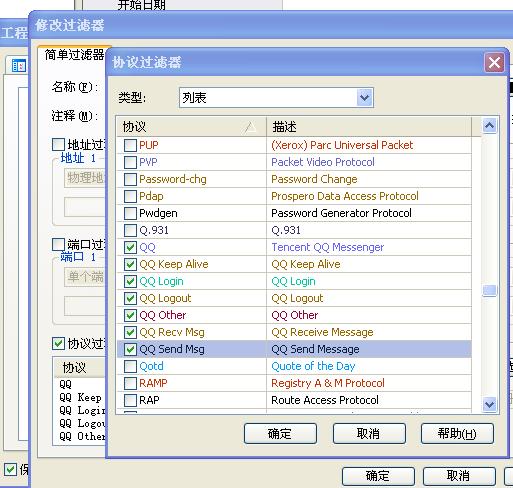Uncheck the QQ Keep Alive checkbox
Image resolution: width=513 pixels, height=488 pixels.
(130, 264)
